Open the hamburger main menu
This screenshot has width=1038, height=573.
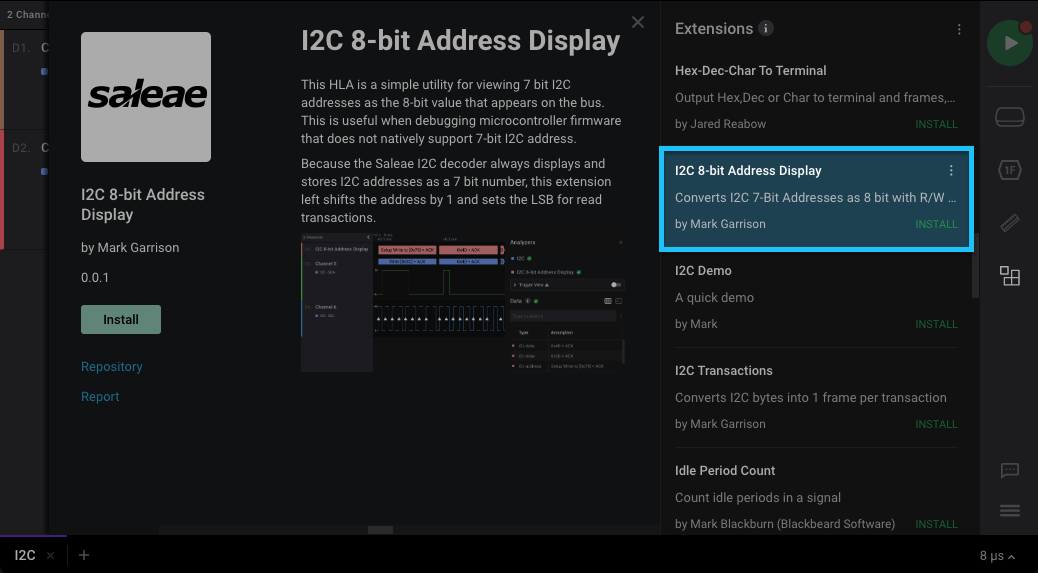[x=1010, y=511]
